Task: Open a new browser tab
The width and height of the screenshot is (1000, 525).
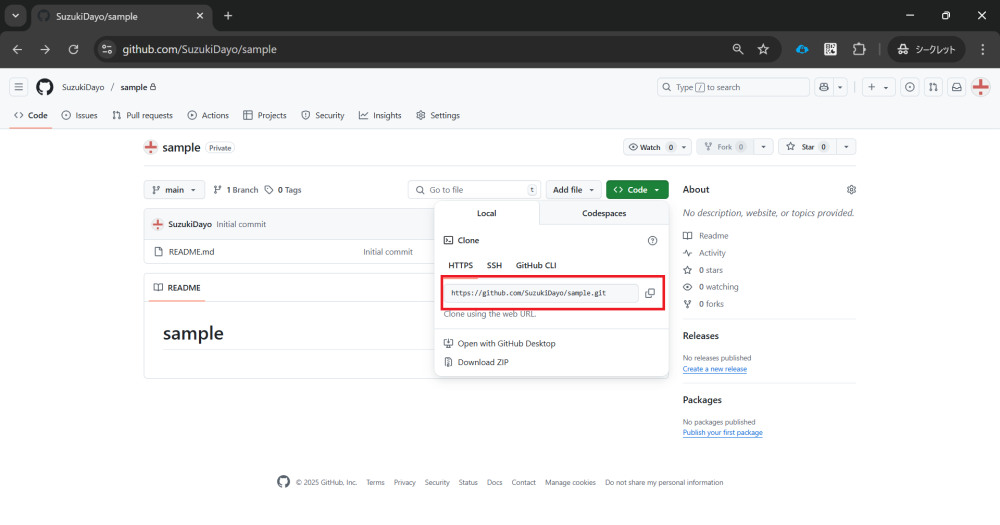Action: pyautogui.click(x=228, y=16)
